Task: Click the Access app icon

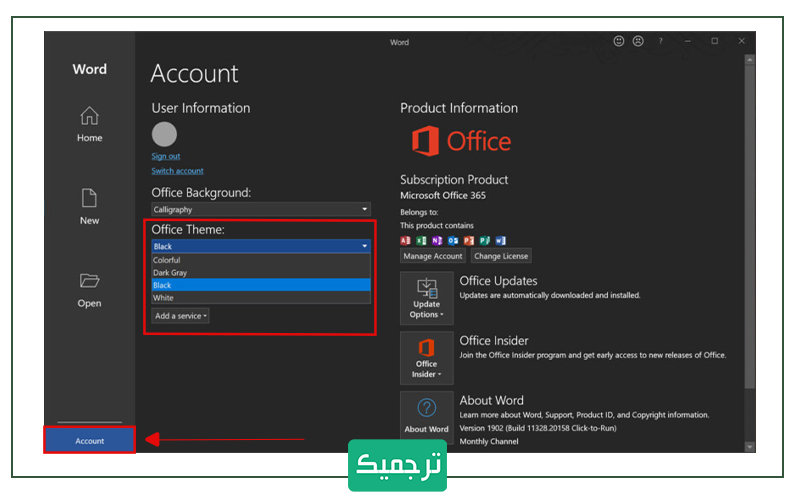Action: coord(405,240)
